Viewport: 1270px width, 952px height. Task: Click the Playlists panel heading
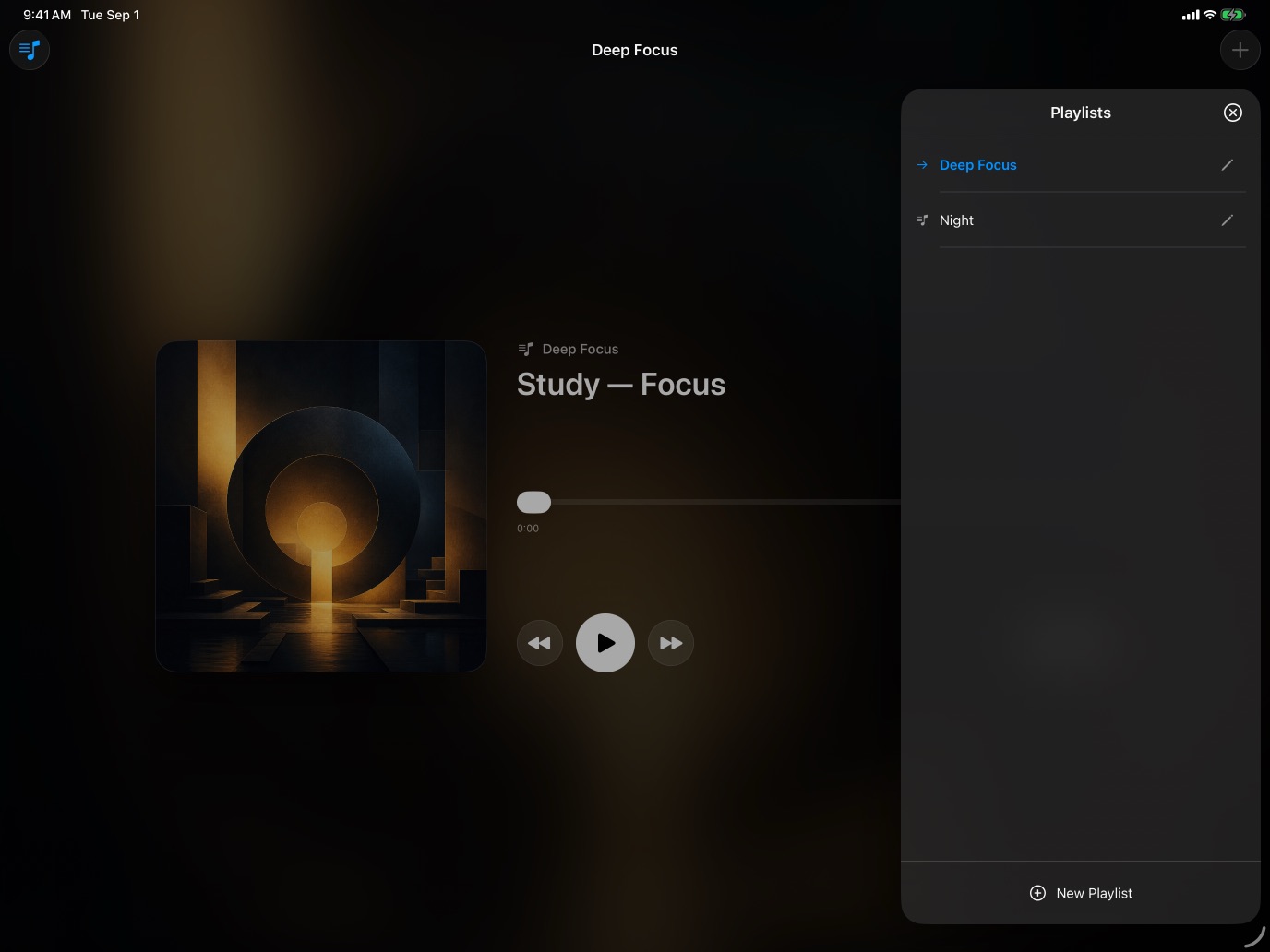pos(1081,113)
